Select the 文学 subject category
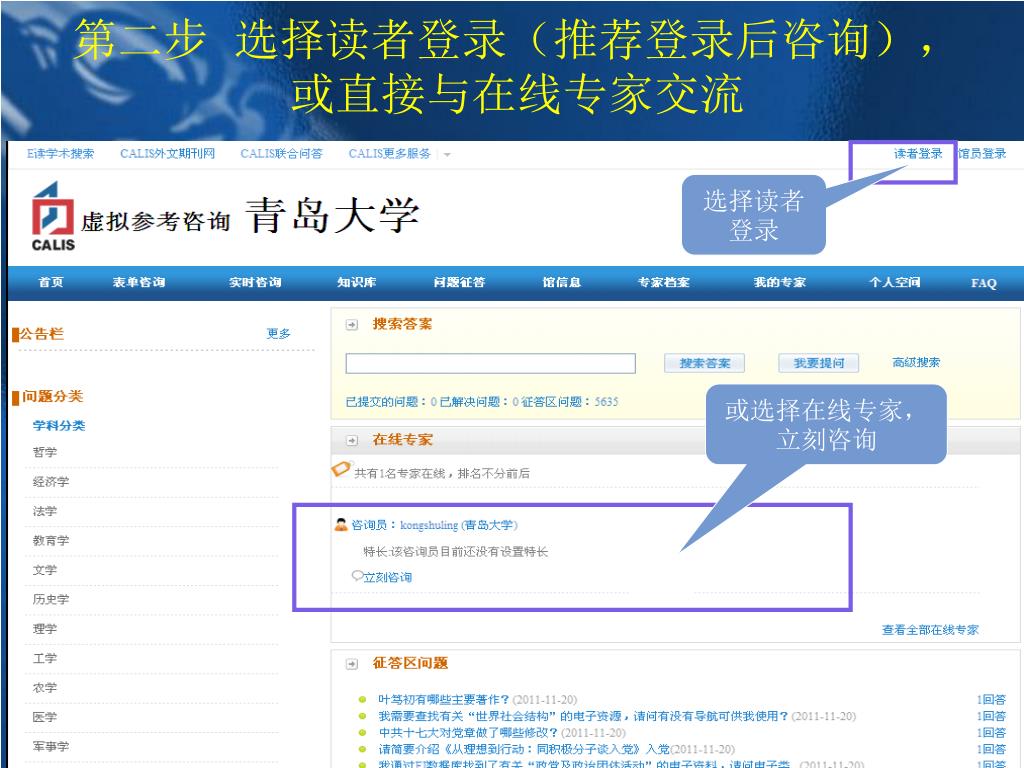The width and height of the screenshot is (1024, 768). (45, 569)
